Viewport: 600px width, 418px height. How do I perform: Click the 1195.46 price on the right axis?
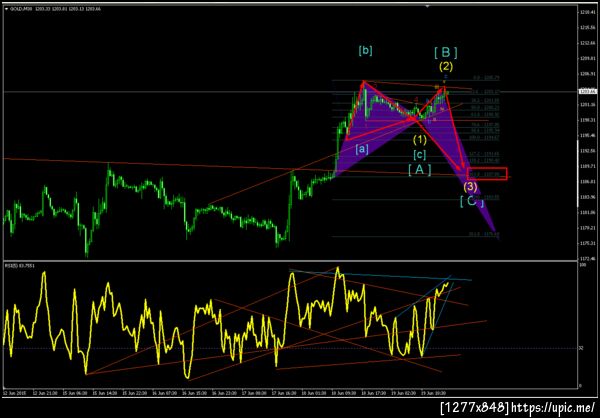[x=590, y=136]
